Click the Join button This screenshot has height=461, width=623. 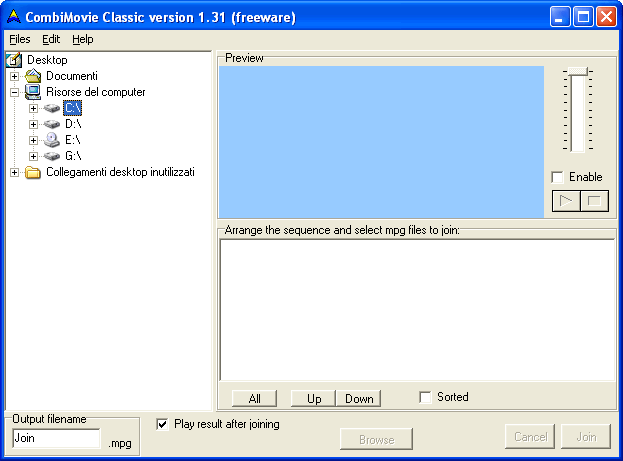click(586, 437)
